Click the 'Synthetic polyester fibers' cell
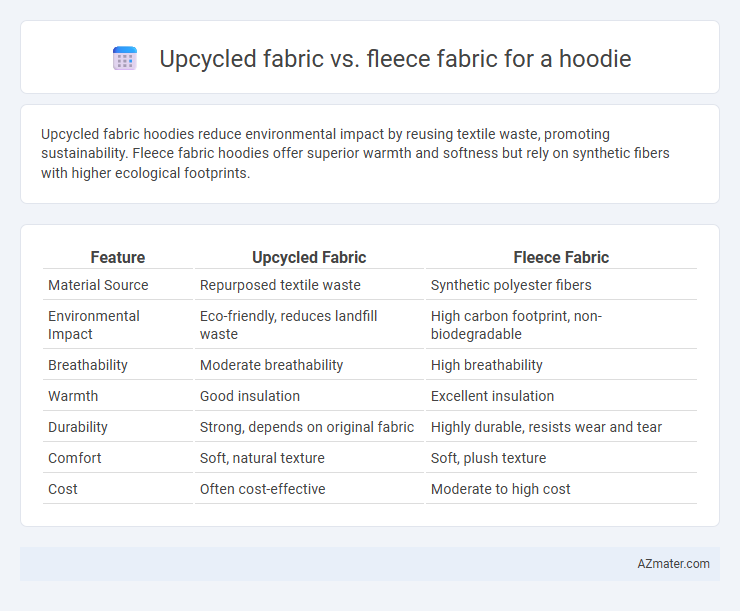Image resolution: width=740 pixels, height=611 pixels. [511, 285]
